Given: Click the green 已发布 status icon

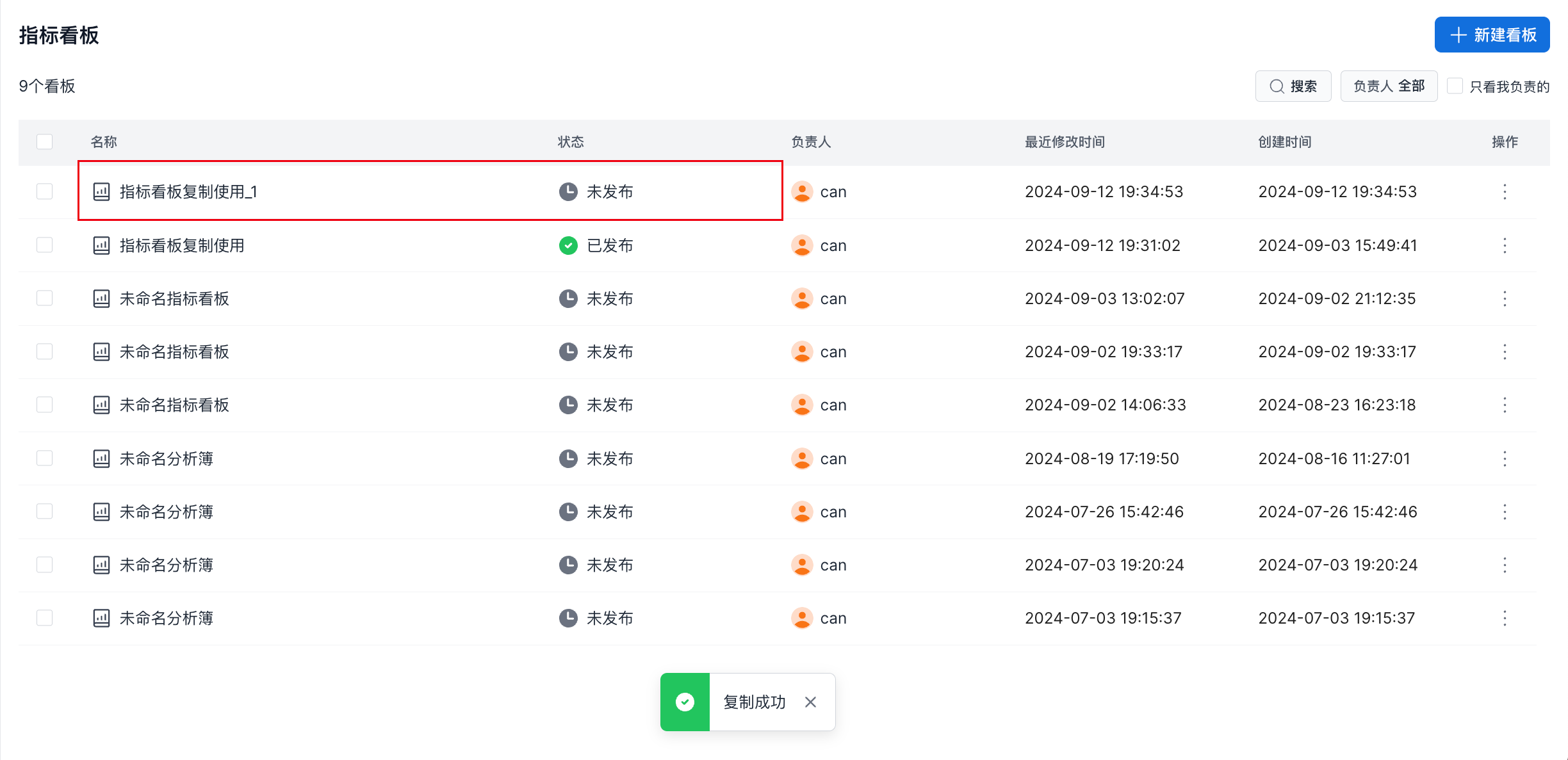Looking at the screenshot, I should pyautogui.click(x=568, y=245).
